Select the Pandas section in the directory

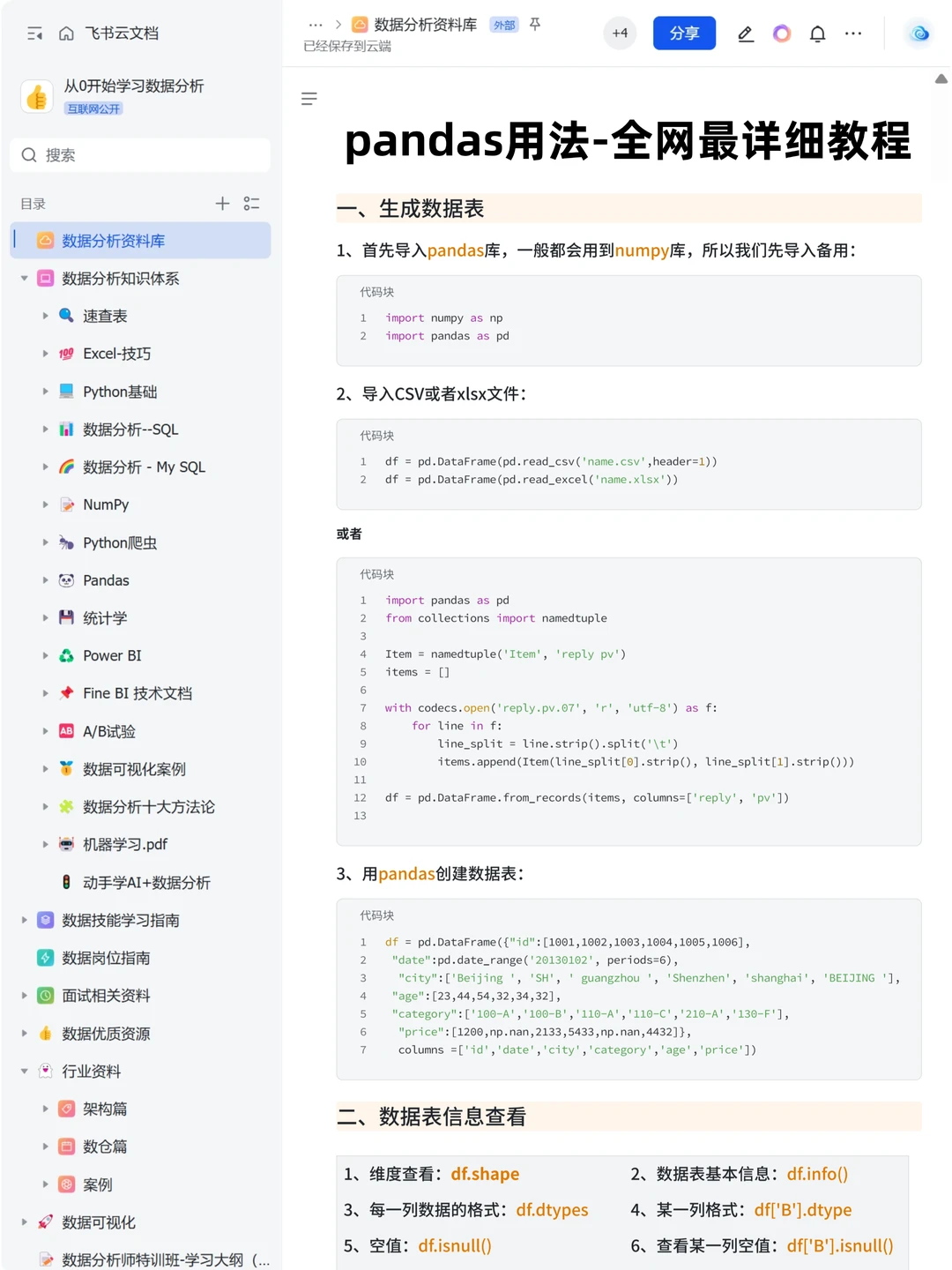(106, 580)
